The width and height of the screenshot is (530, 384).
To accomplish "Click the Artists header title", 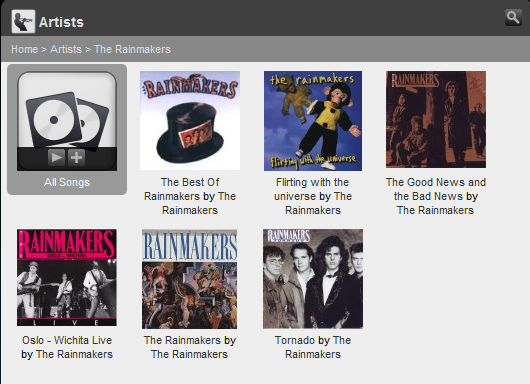I will (x=61, y=22).
